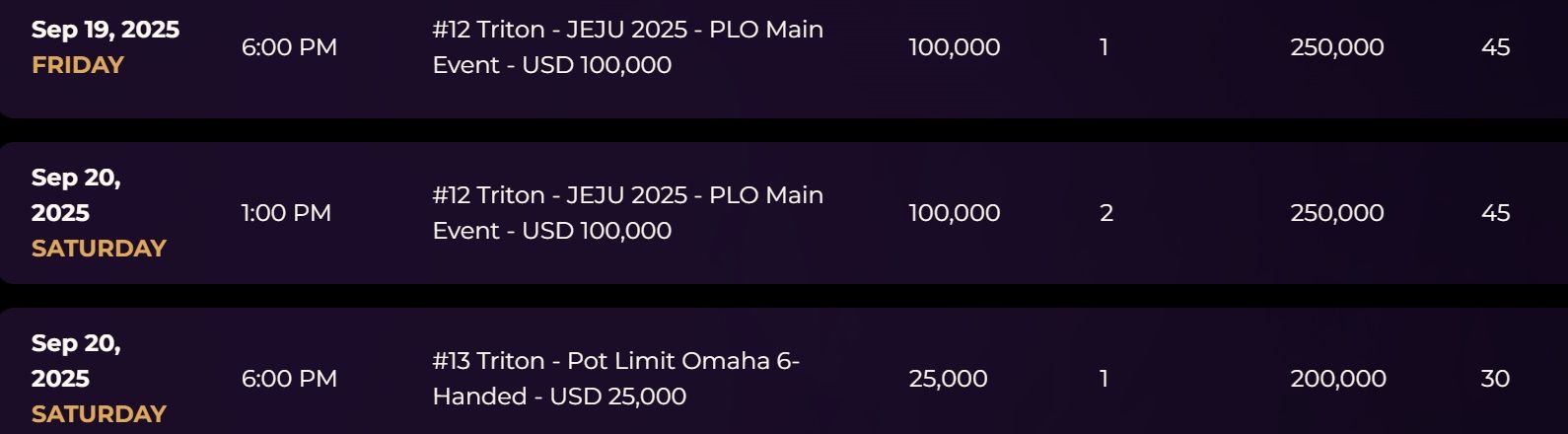1568x434 pixels.
Task: Click the SATURDAY label in the #13 row
Action: pyautogui.click(x=99, y=414)
